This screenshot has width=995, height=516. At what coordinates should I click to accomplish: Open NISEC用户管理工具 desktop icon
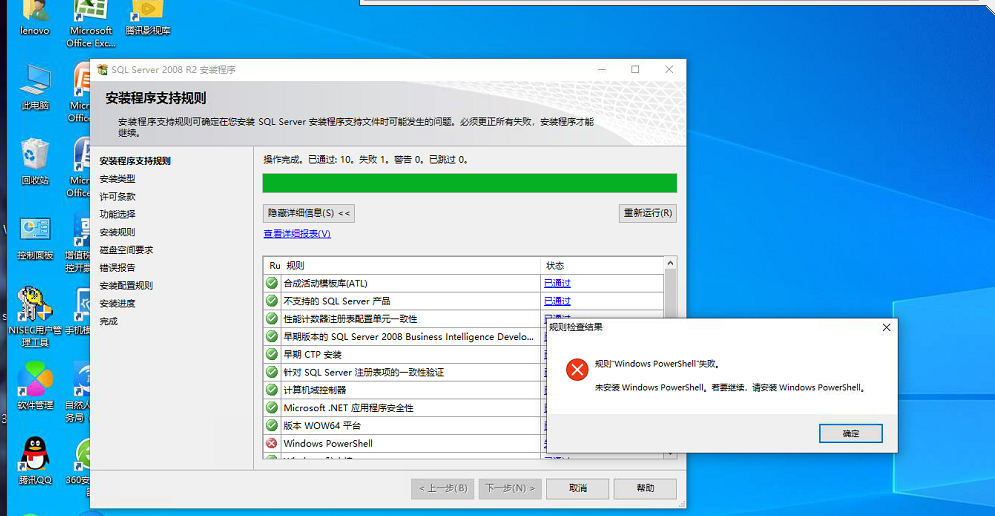tap(35, 316)
